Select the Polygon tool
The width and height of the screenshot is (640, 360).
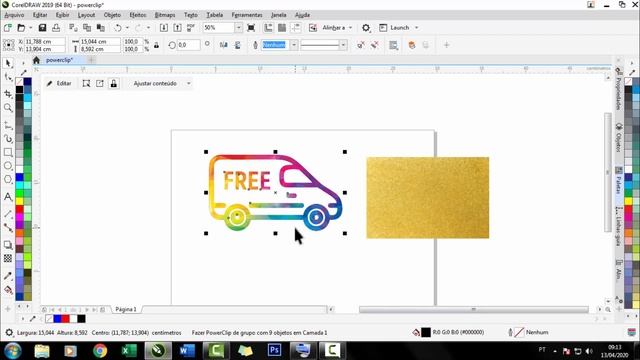[8, 179]
